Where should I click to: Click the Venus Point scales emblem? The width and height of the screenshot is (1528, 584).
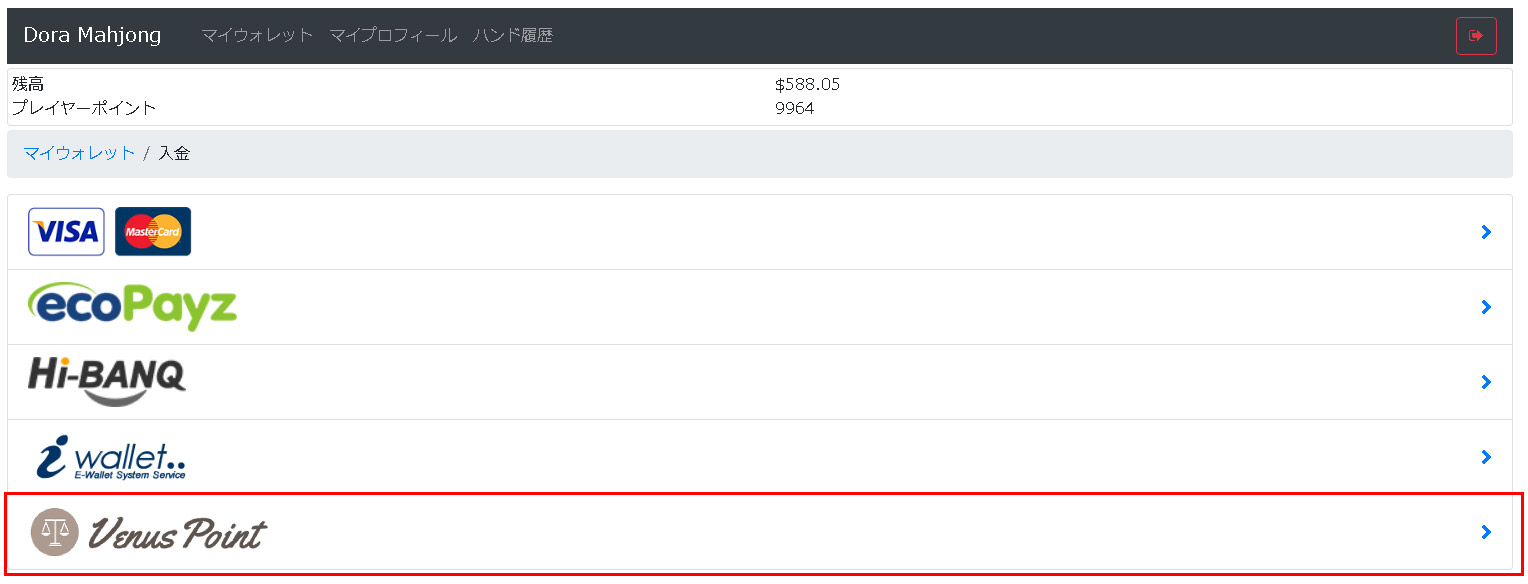click(x=54, y=532)
